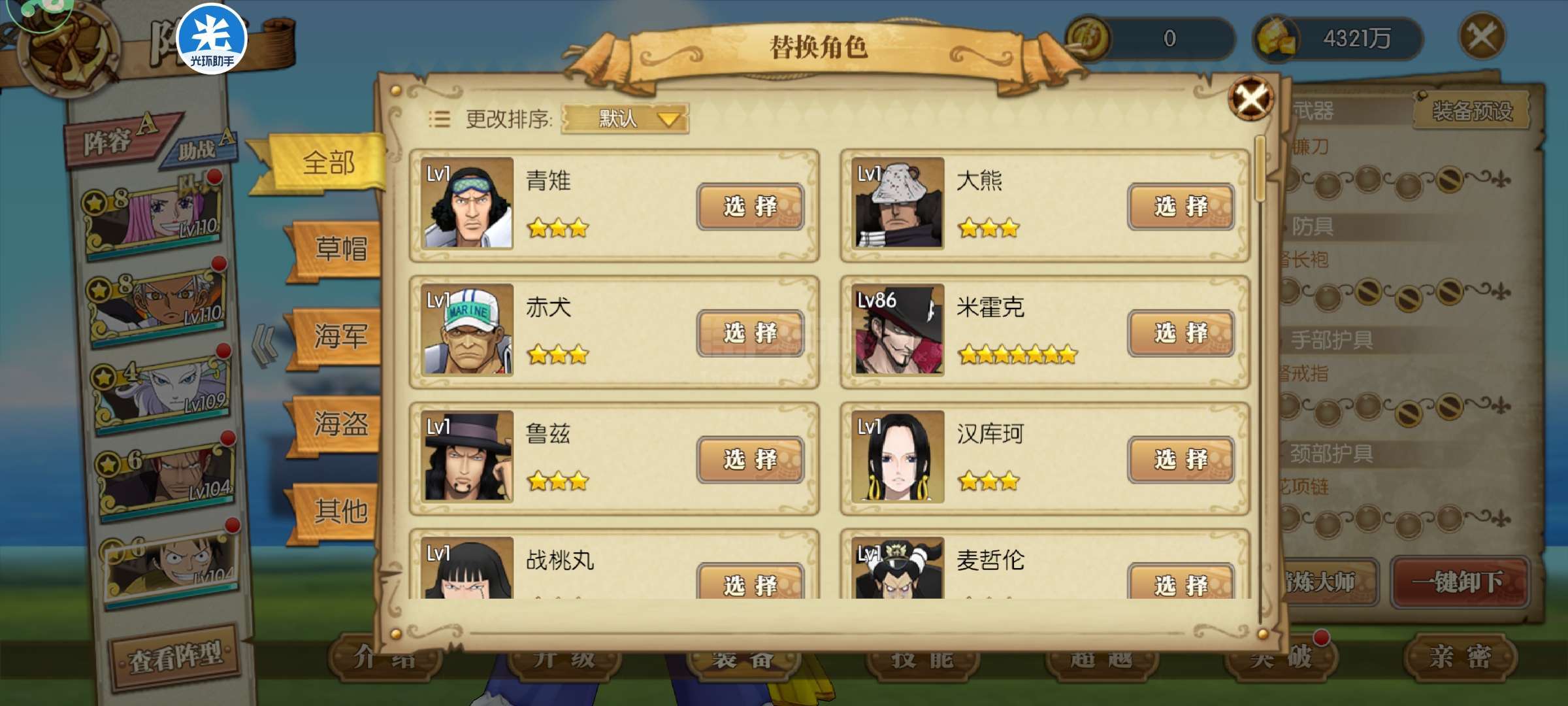Click the 一键卸下 red button
The width and height of the screenshot is (1568, 706).
click(x=1459, y=581)
